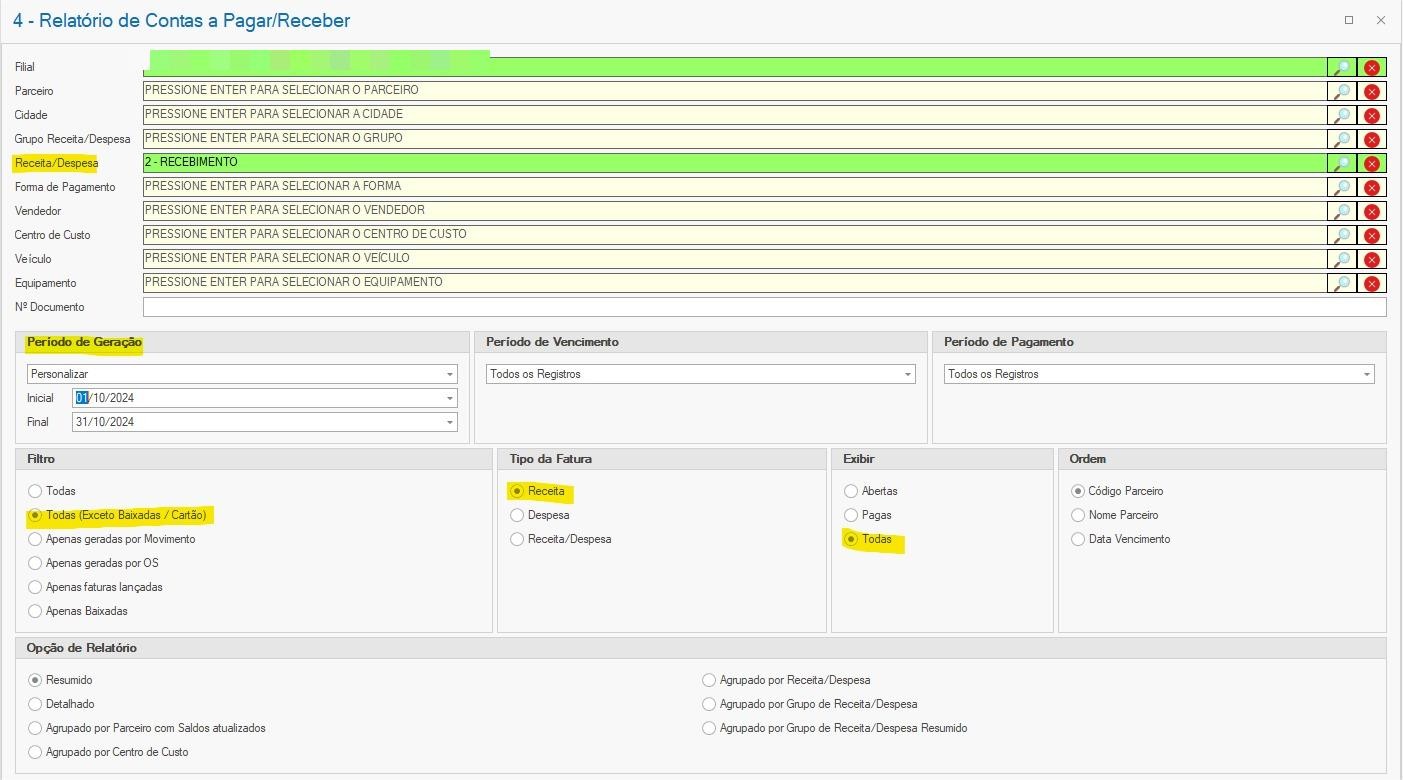Order by Código Parceiro
Screen dimensions: 1403x780
click(x=1078, y=491)
